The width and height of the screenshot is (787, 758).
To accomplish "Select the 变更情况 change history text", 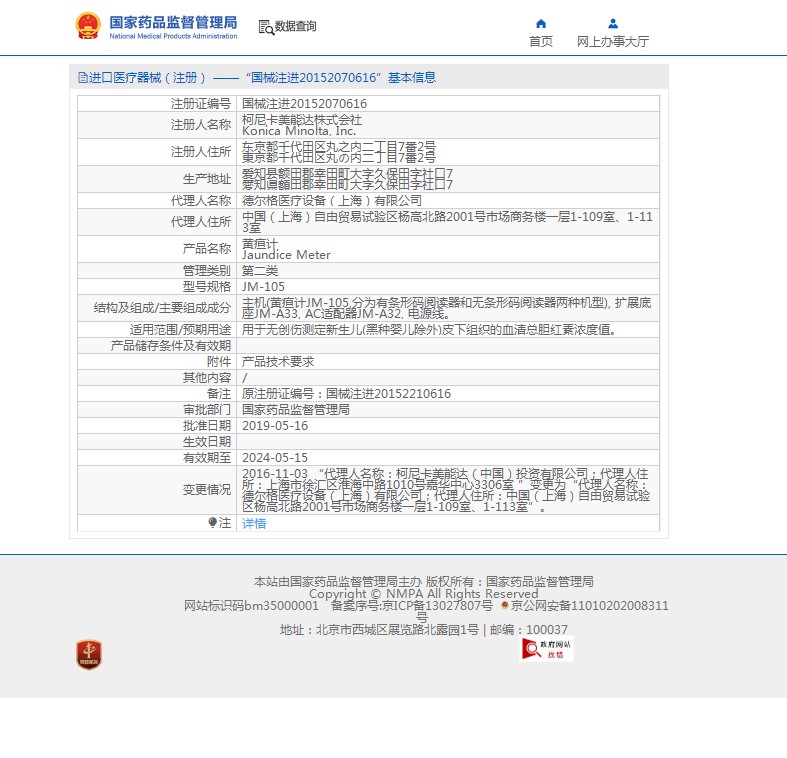I will tap(446, 490).
